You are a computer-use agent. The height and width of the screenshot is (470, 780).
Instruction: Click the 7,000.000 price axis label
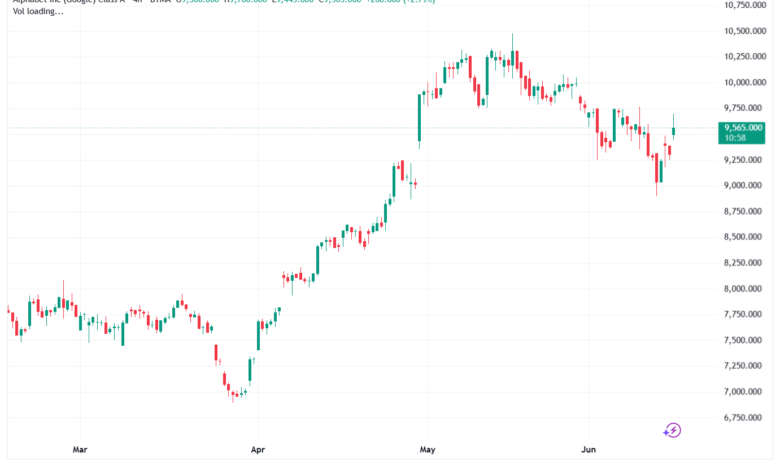click(x=743, y=392)
